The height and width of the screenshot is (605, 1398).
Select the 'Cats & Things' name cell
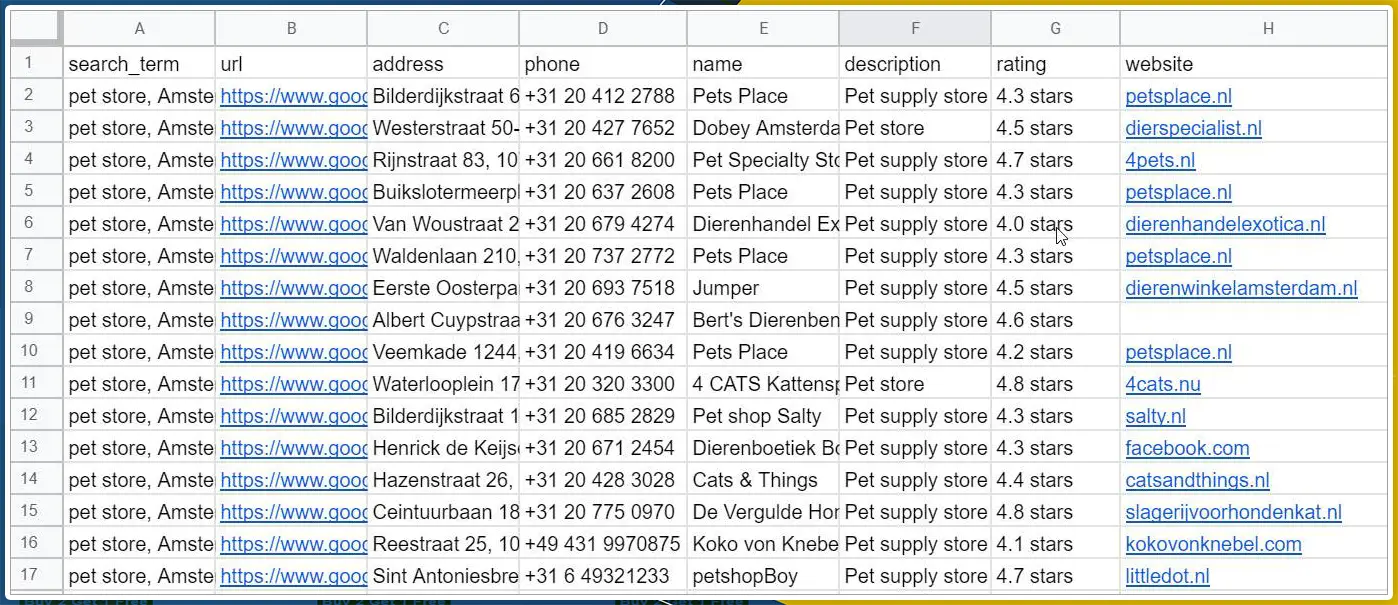[763, 480]
